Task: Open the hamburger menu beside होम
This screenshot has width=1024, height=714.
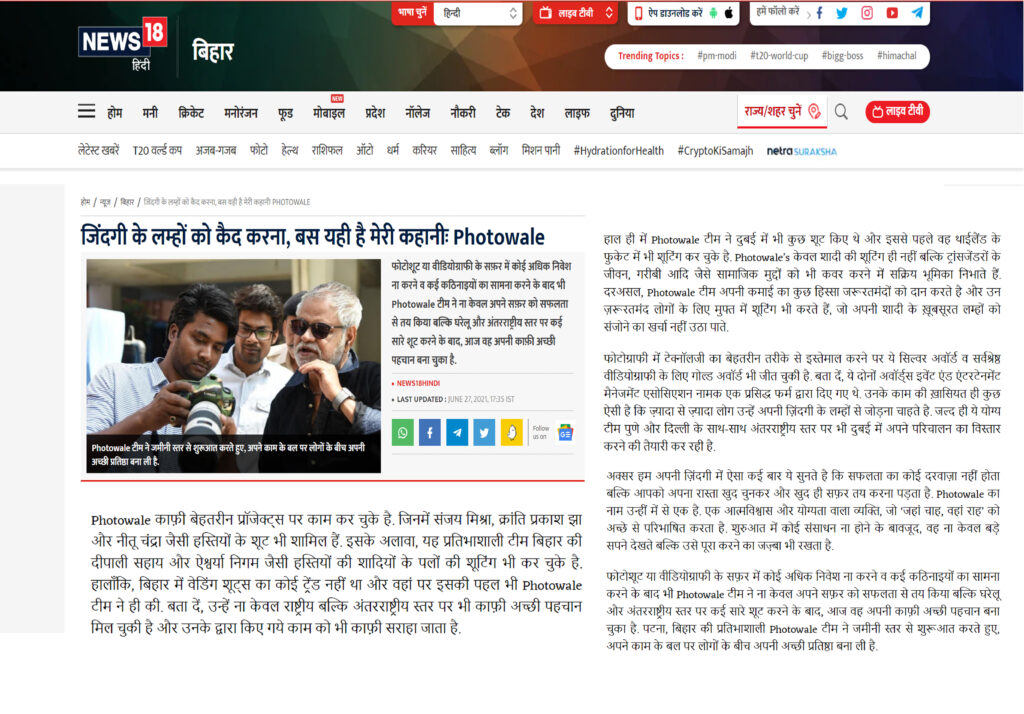Action: pyautogui.click(x=87, y=112)
